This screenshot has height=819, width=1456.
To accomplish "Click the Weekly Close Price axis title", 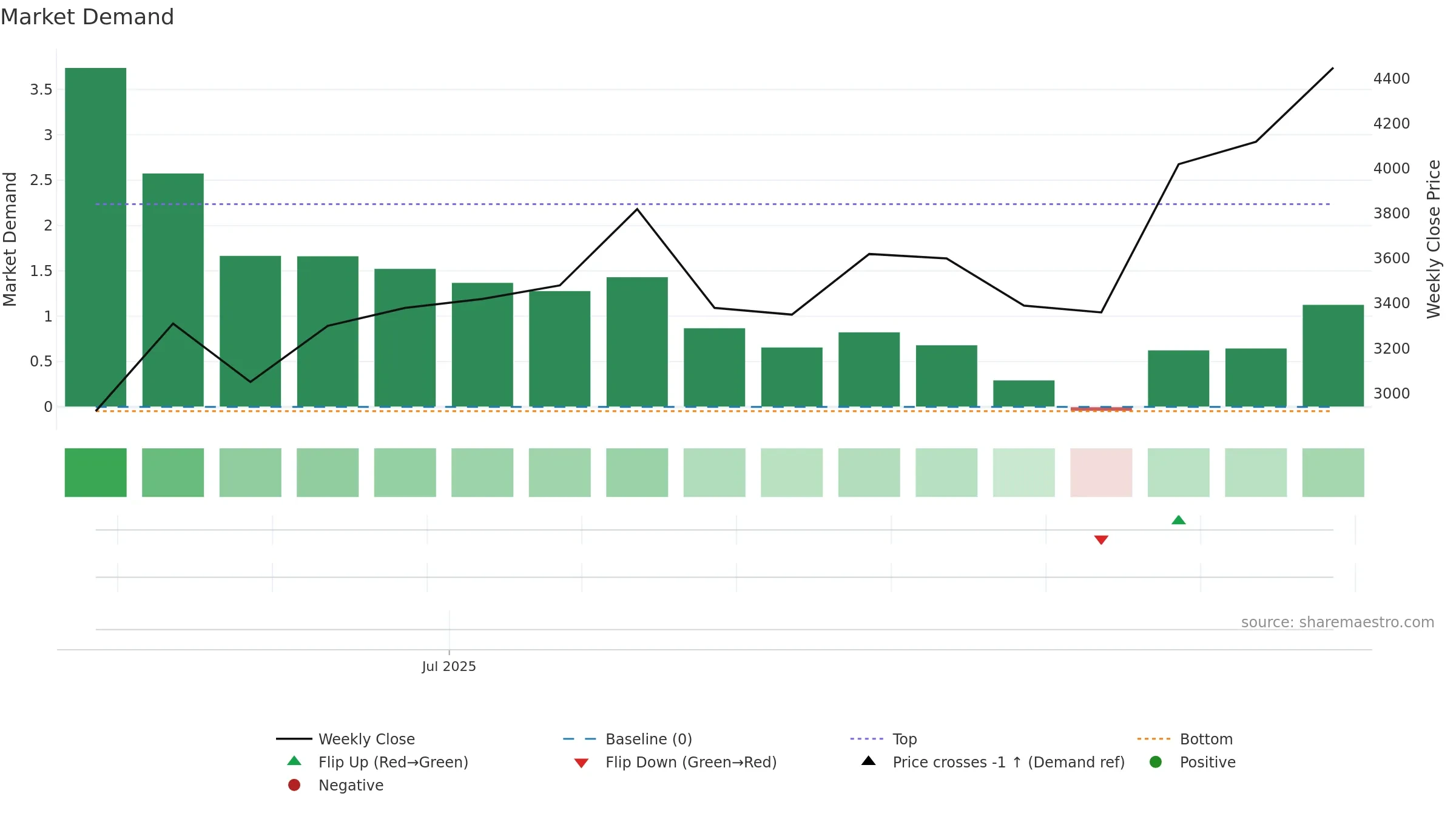I will [1434, 239].
